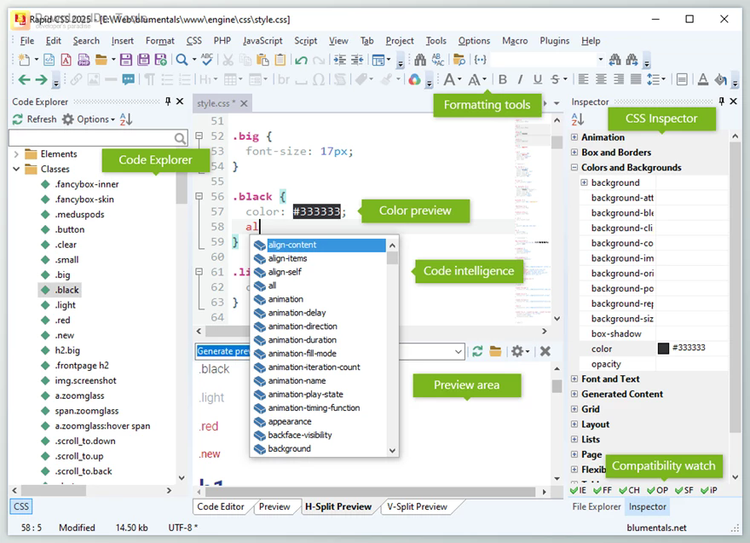Screen dimensions: 750x543
Task: Switch to the Code Editor tab
Action: (x=221, y=507)
